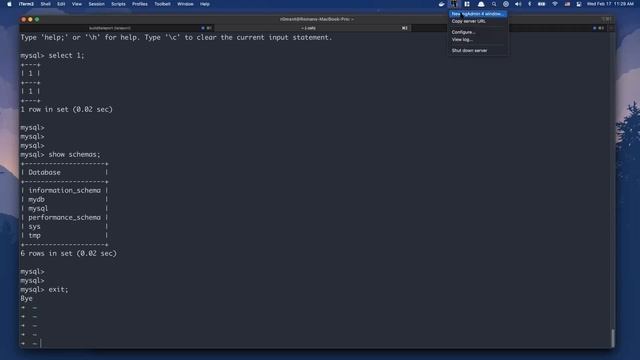Open the Profiles menu
640x360 pixels.
[x=140, y=4]
